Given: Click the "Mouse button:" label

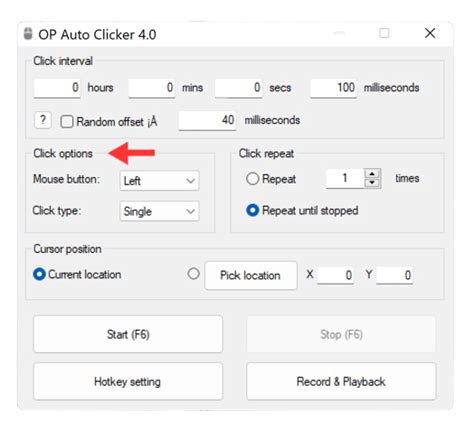Looking at the screenshot, I should point(66,179).
